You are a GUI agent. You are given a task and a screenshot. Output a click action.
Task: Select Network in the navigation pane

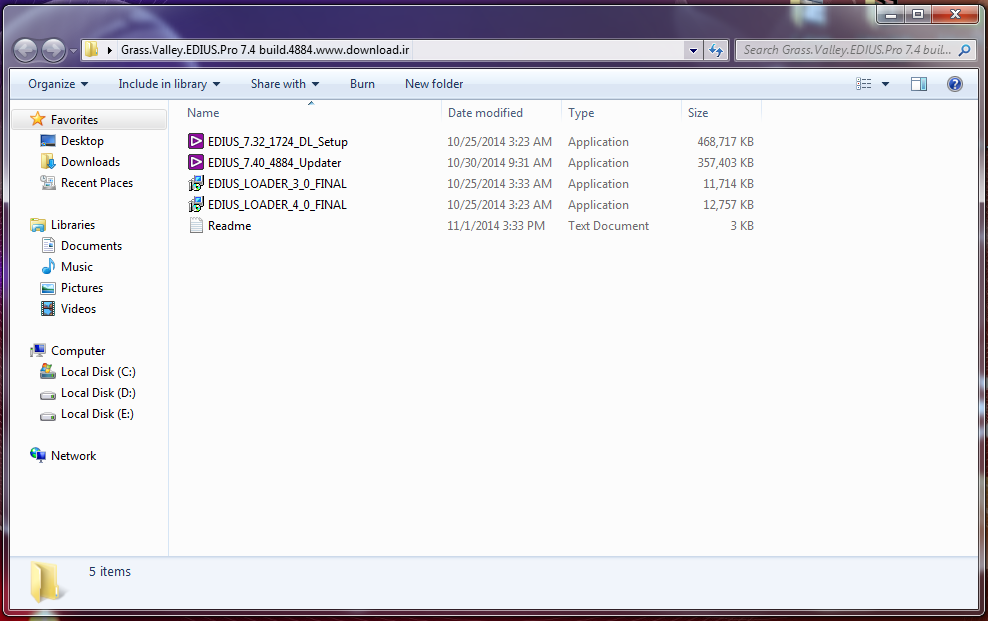74,455
